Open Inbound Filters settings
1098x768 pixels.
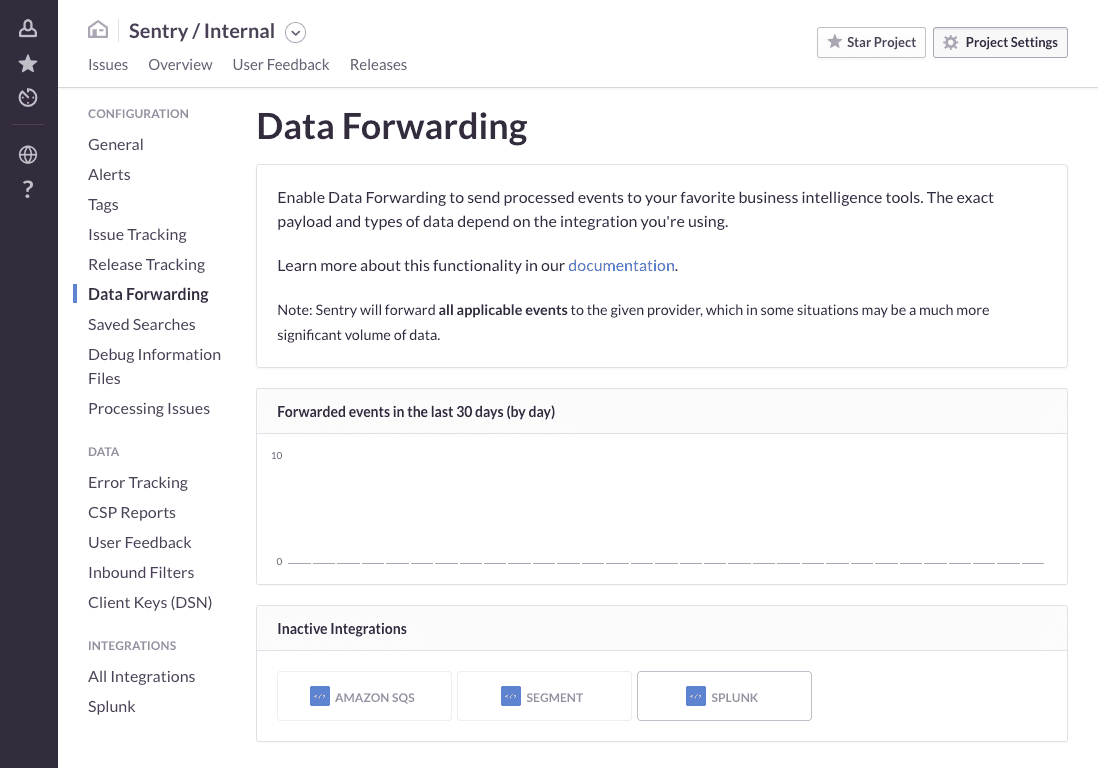(141, 572)
